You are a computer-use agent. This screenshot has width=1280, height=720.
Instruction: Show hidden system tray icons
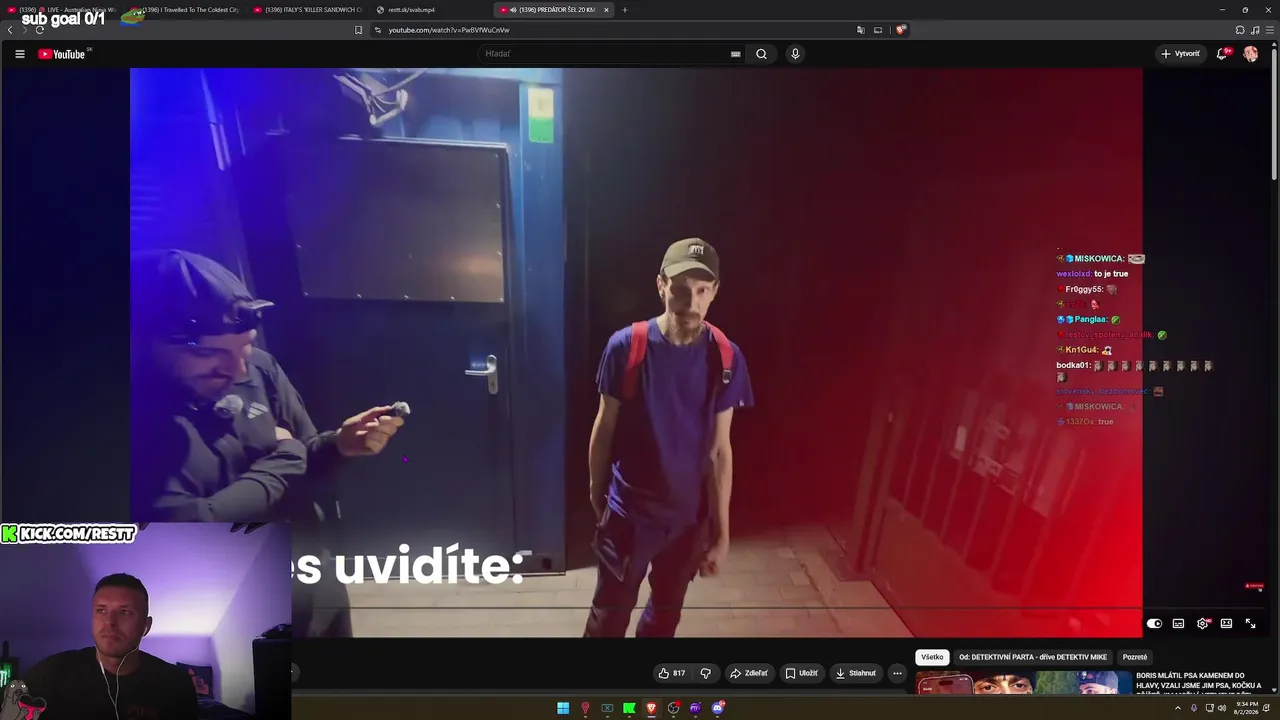(1178, 708)
